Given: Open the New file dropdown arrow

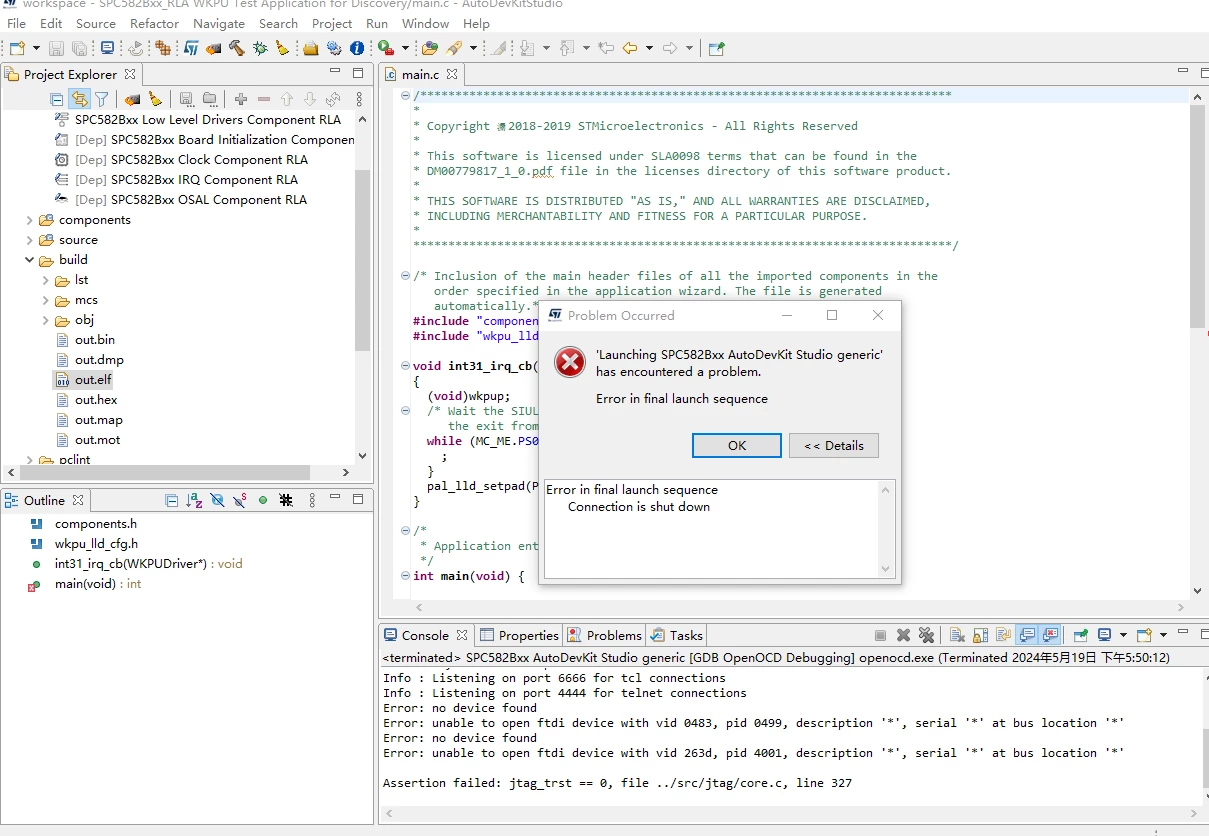Looking at the screenshot, I should click(37, 48).
